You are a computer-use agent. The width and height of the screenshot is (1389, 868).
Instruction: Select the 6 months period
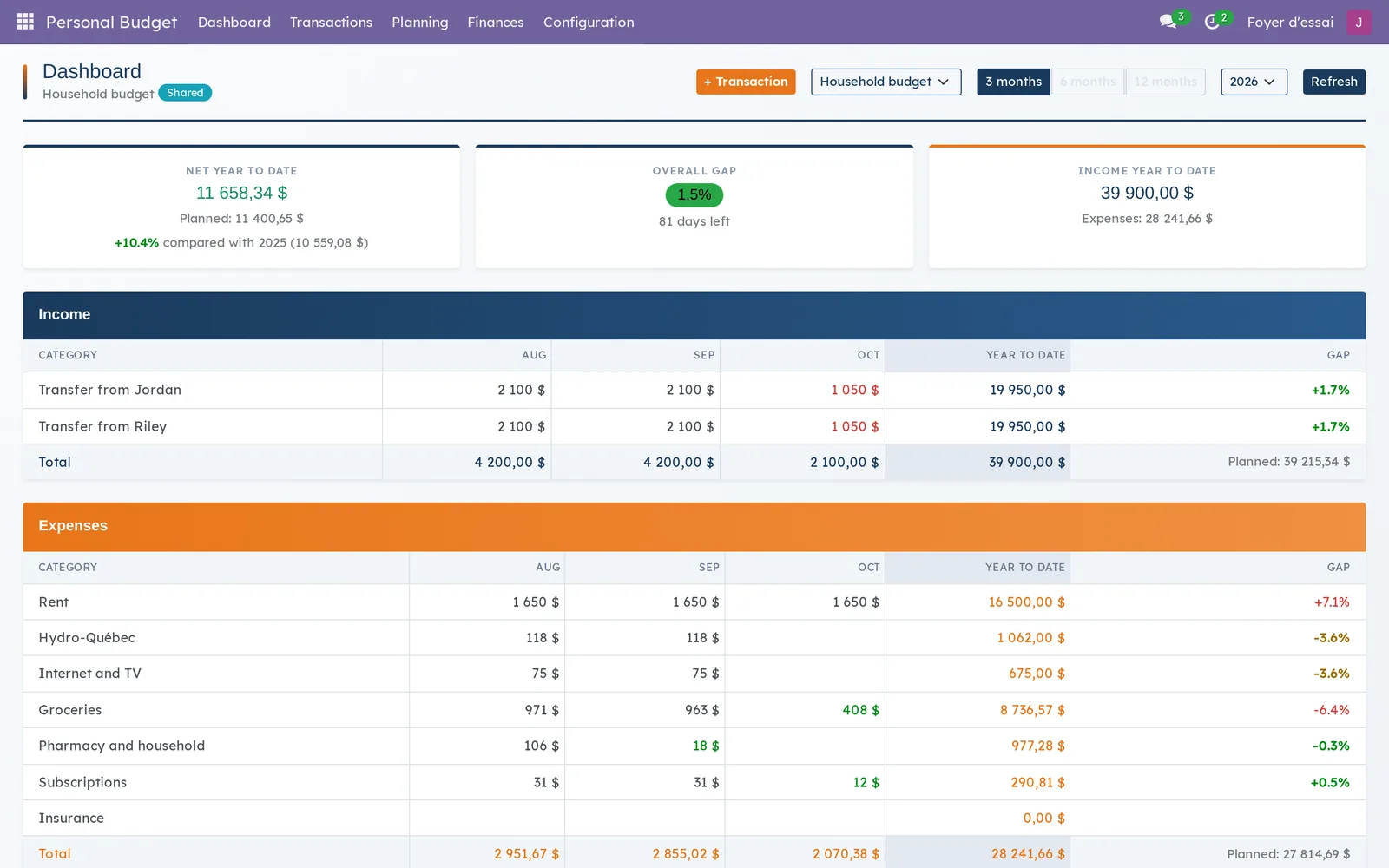click(x=1088, y=82)
